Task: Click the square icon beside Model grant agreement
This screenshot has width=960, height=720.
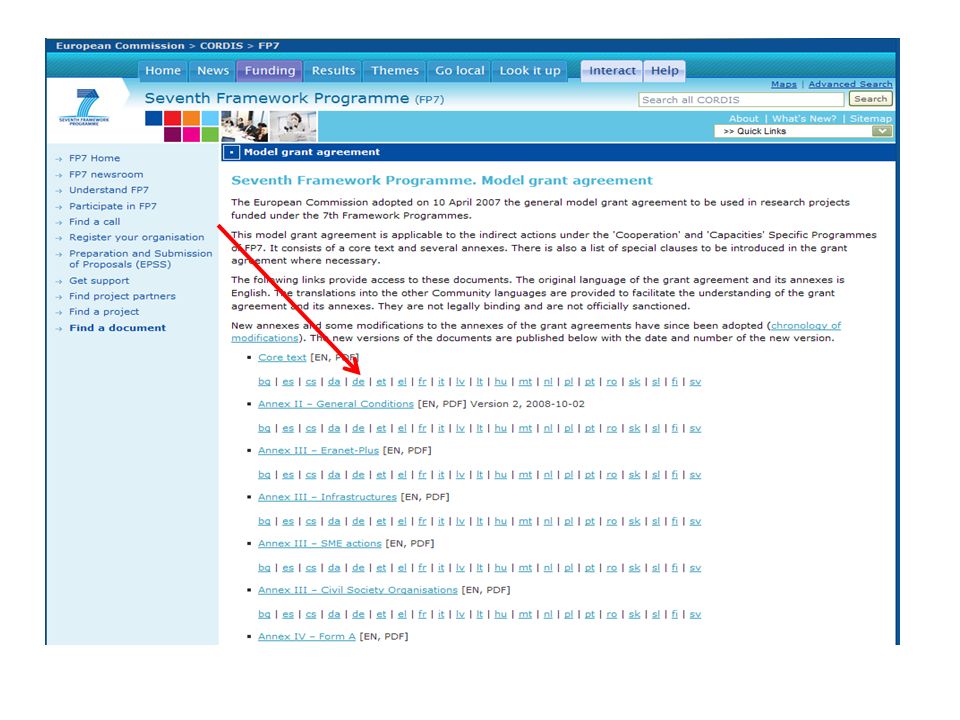Action: pos(231,152)
